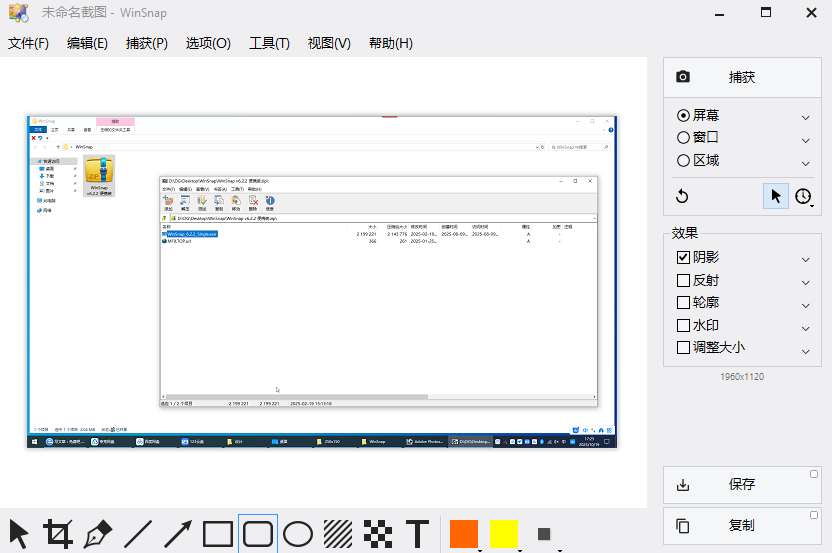The width and height of the screenshot is (832, 553).
Task: Open the yellow fill color swatch
Action: (x=504, y=534)
